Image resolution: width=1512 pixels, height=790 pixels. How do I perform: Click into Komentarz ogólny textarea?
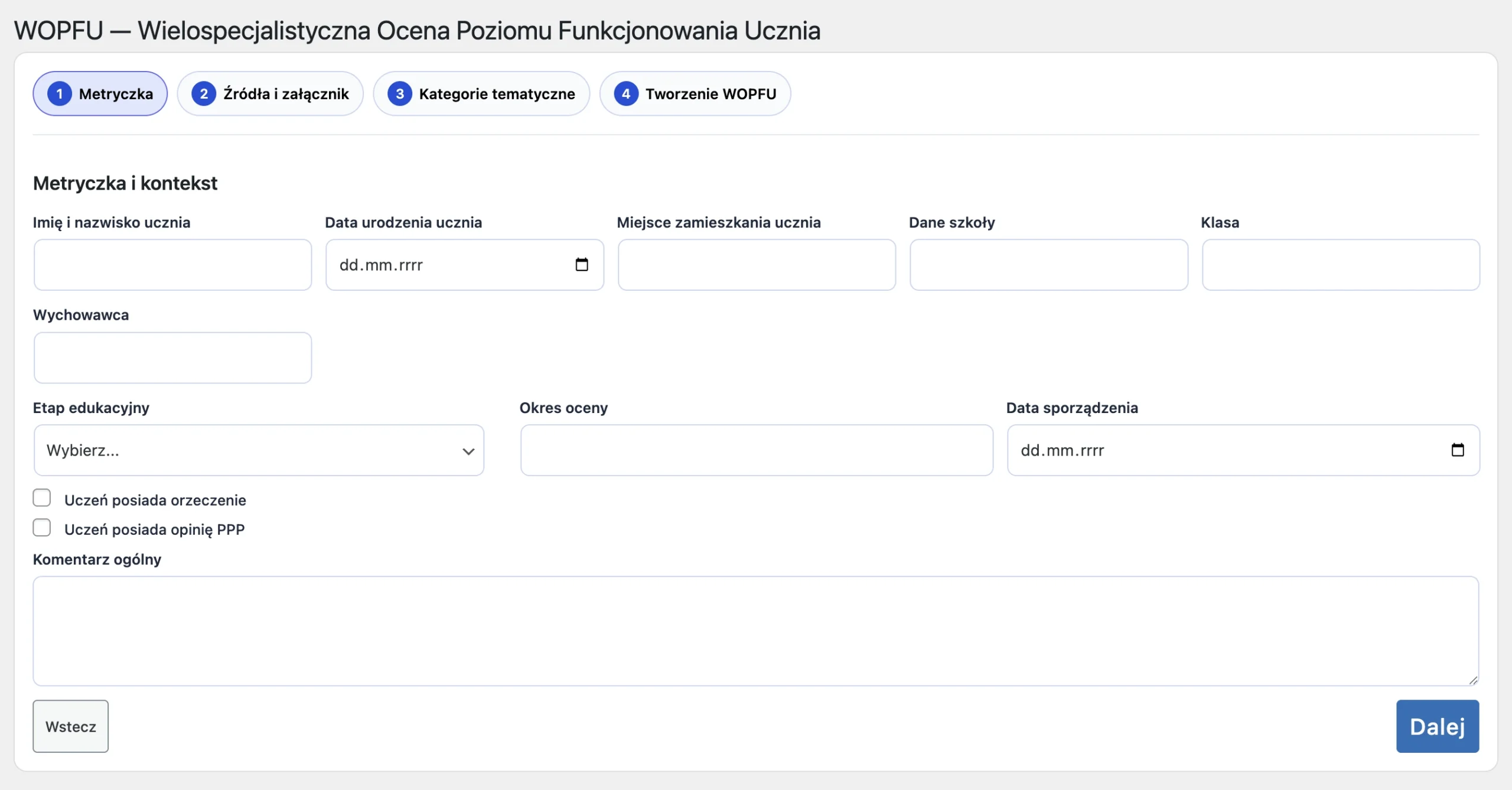point(755,630)
